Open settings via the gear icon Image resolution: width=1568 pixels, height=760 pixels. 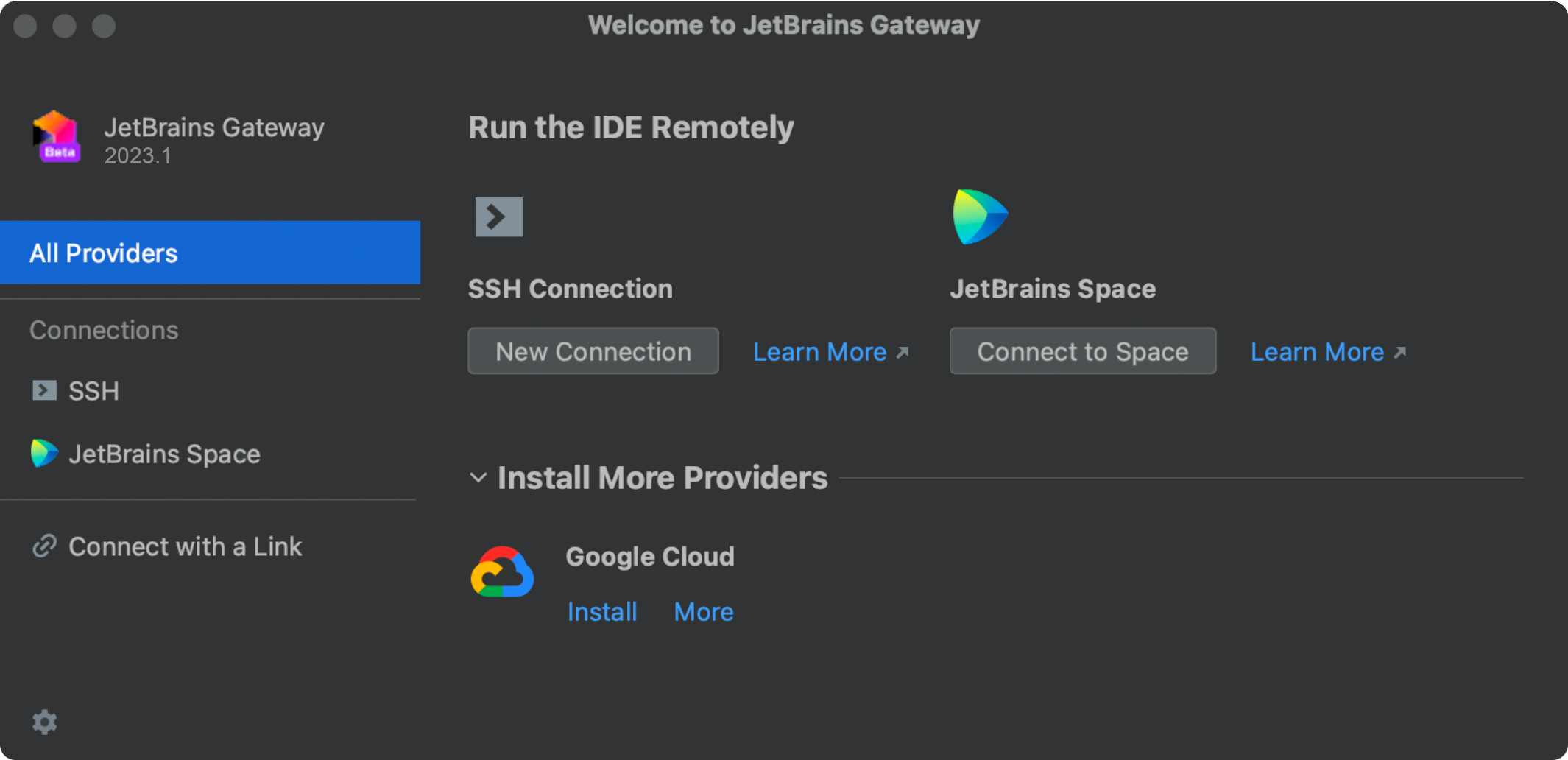[45, 722]
